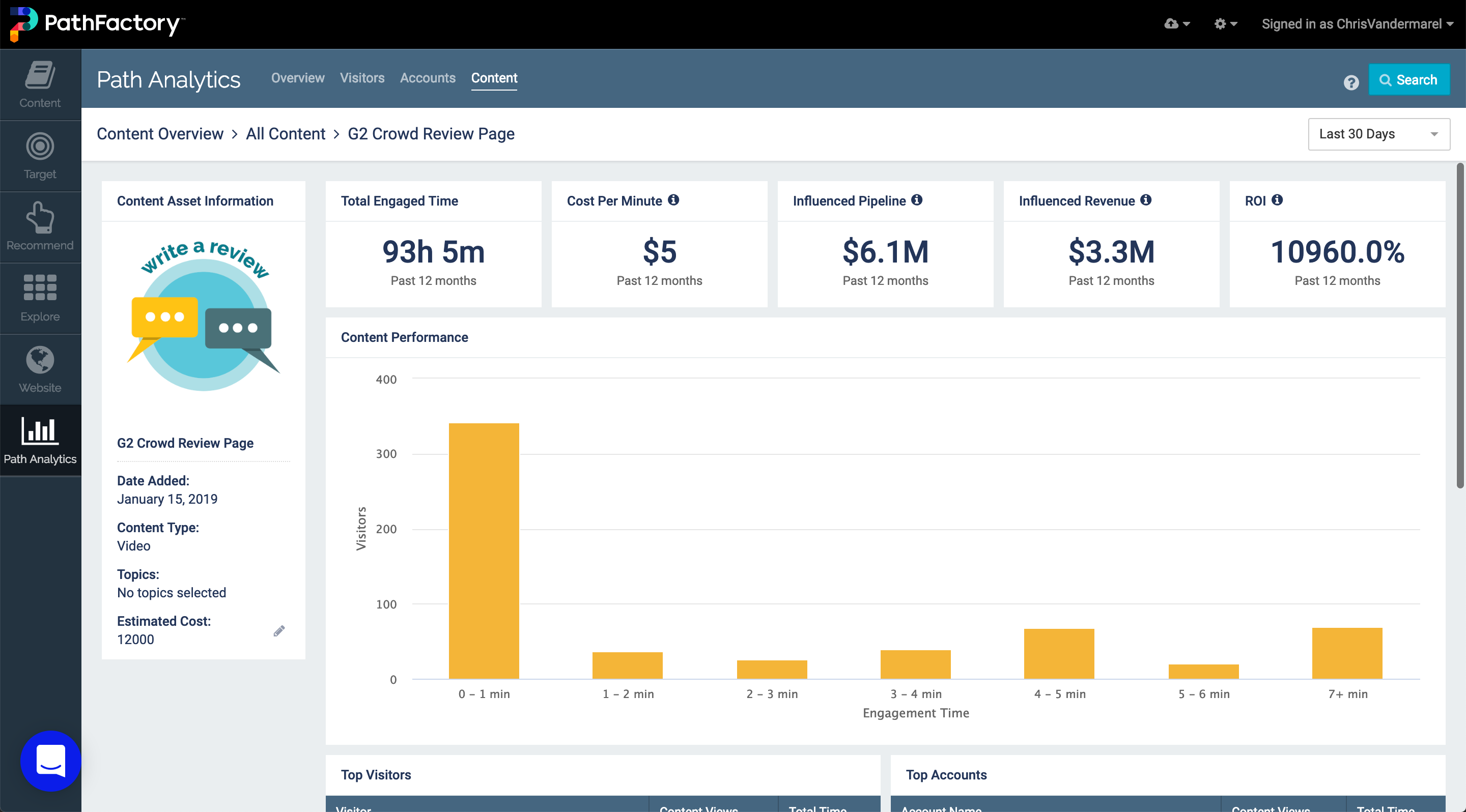
Task: Switch to the Accounts tab
Action: (428, 78)
